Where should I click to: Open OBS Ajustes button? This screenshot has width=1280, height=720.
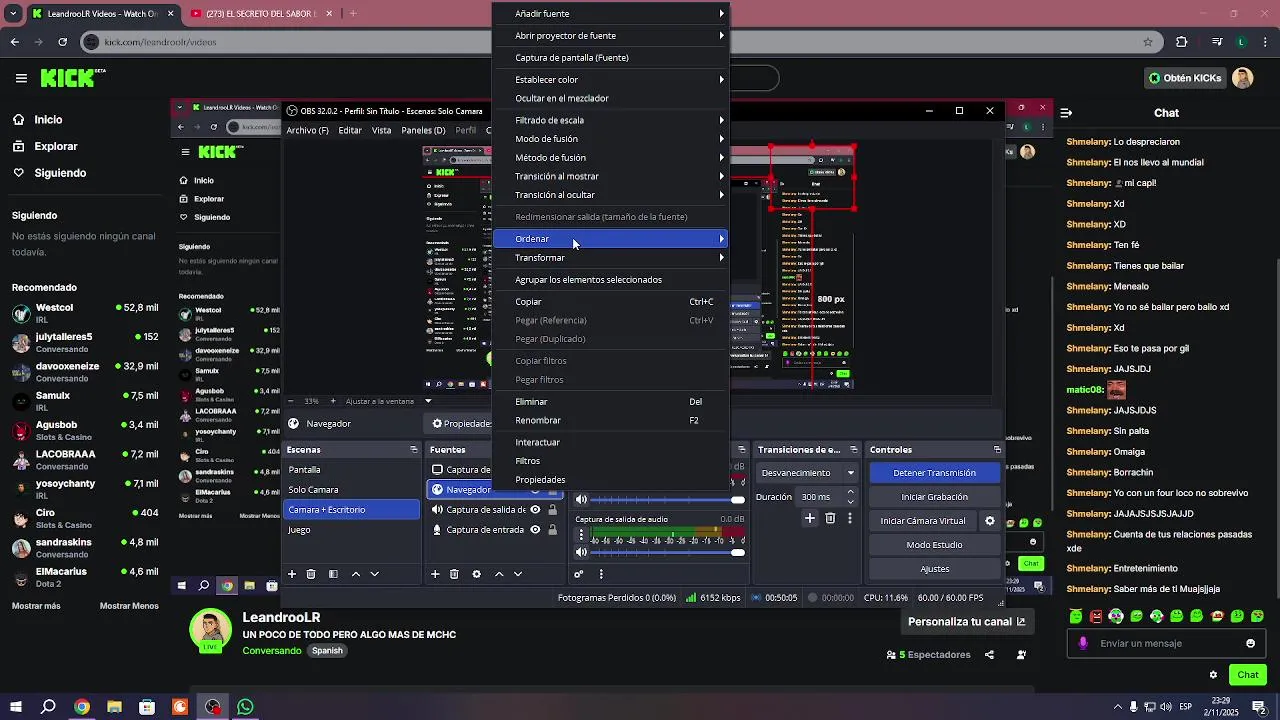pos(934,569)
